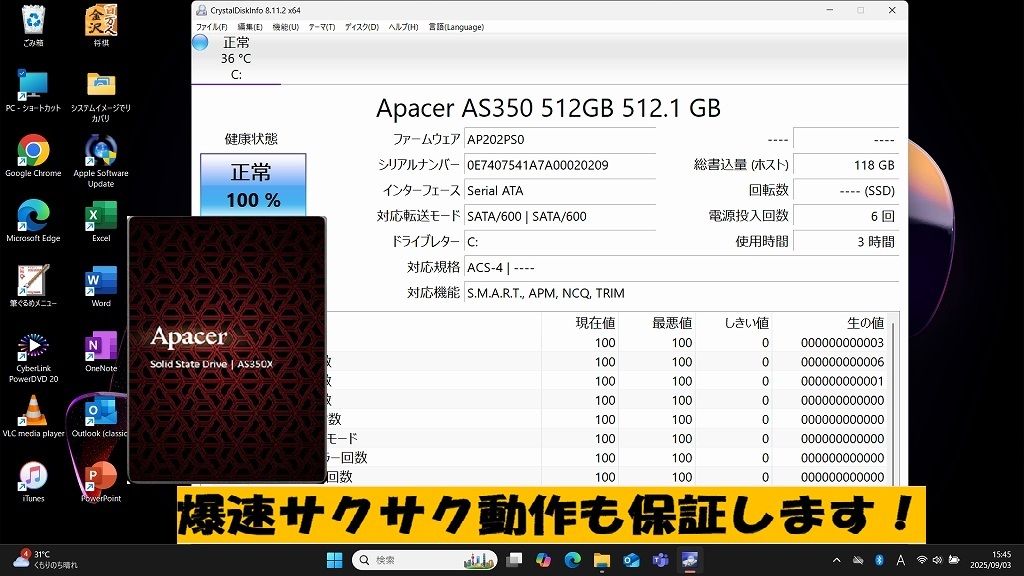Viewport: 1024px width, 576px height.
Task: Open the Windows Start button
Action: pos(334,560)
